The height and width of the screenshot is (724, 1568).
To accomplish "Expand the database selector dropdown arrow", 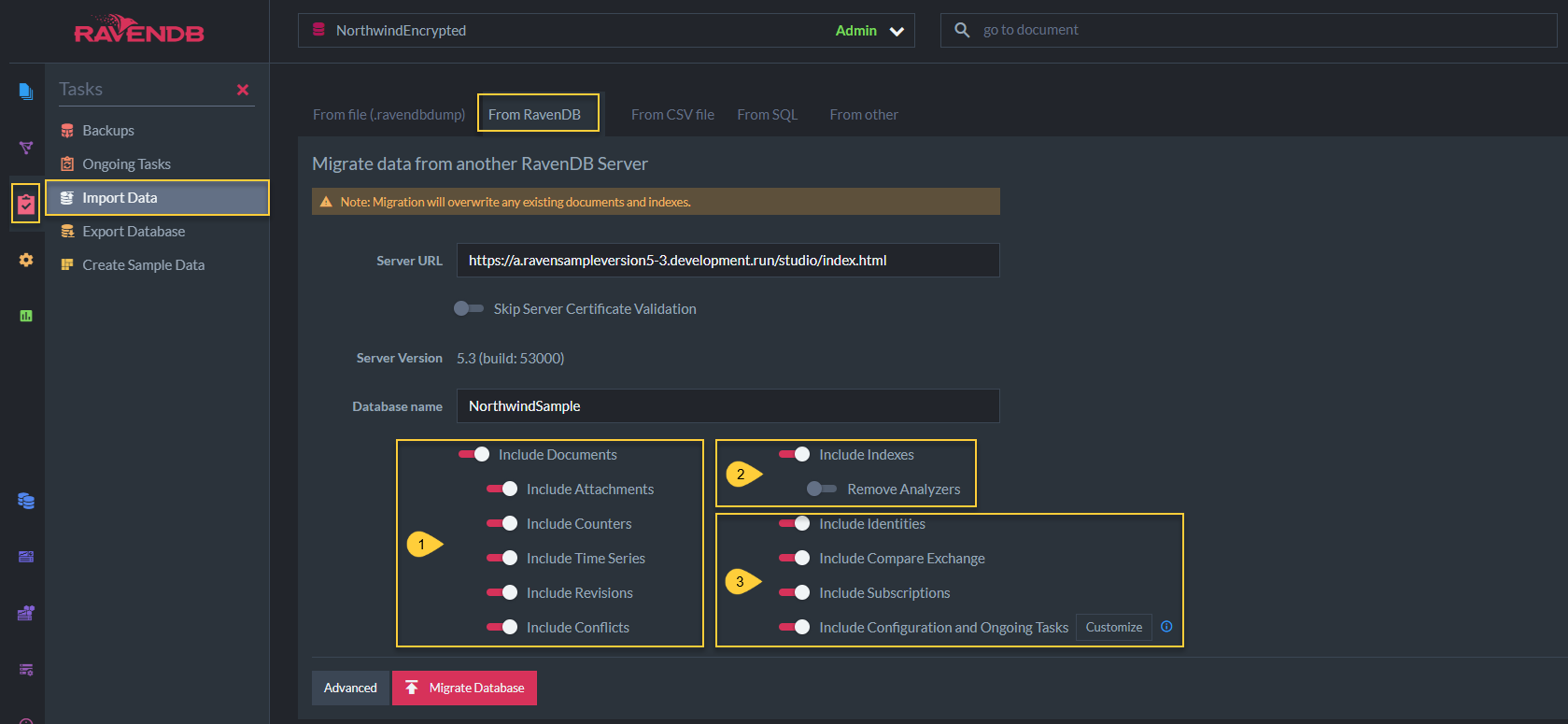I will pos(897,31).
